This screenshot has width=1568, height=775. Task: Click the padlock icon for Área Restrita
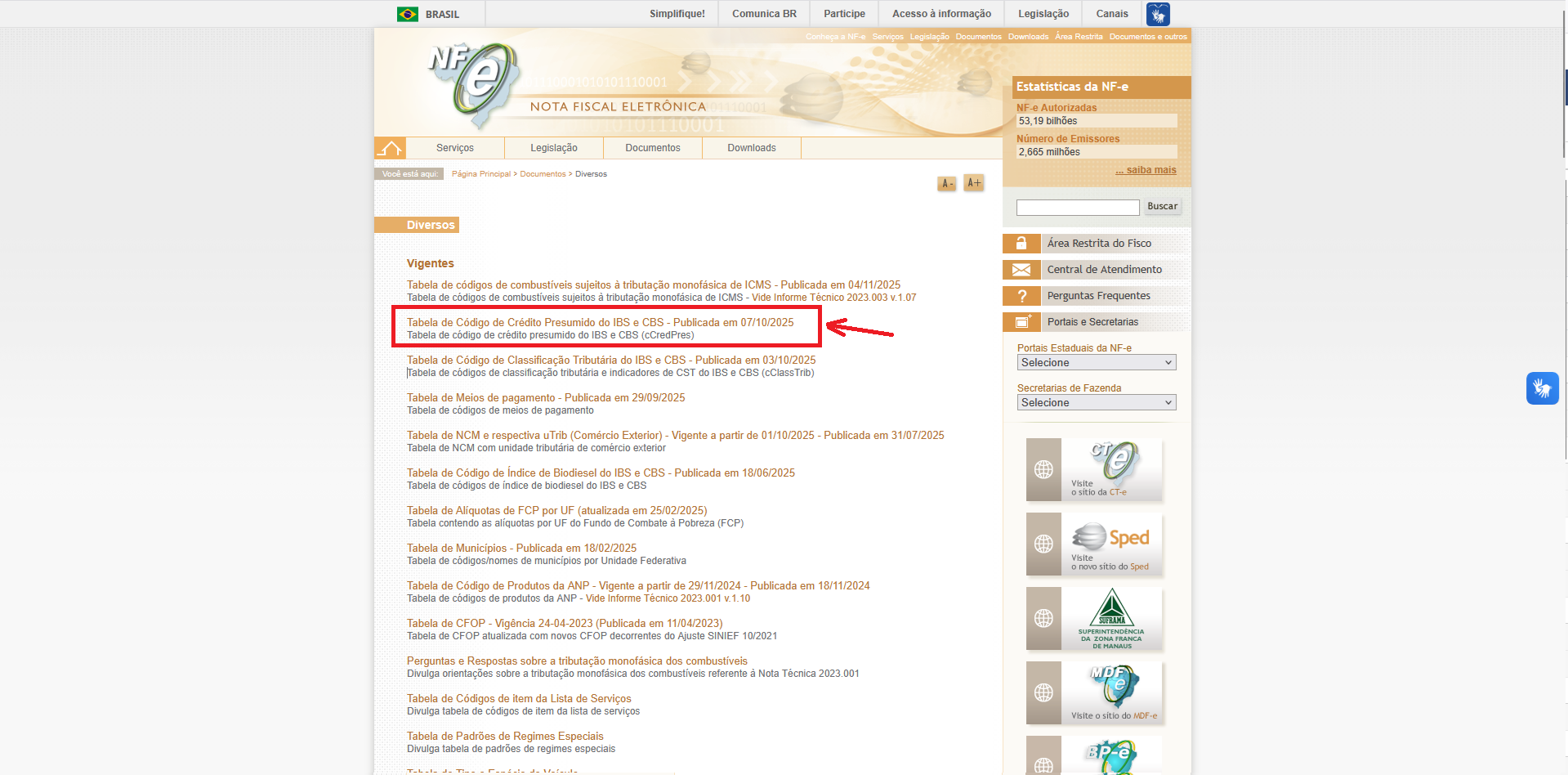(x=1021, y=244)
